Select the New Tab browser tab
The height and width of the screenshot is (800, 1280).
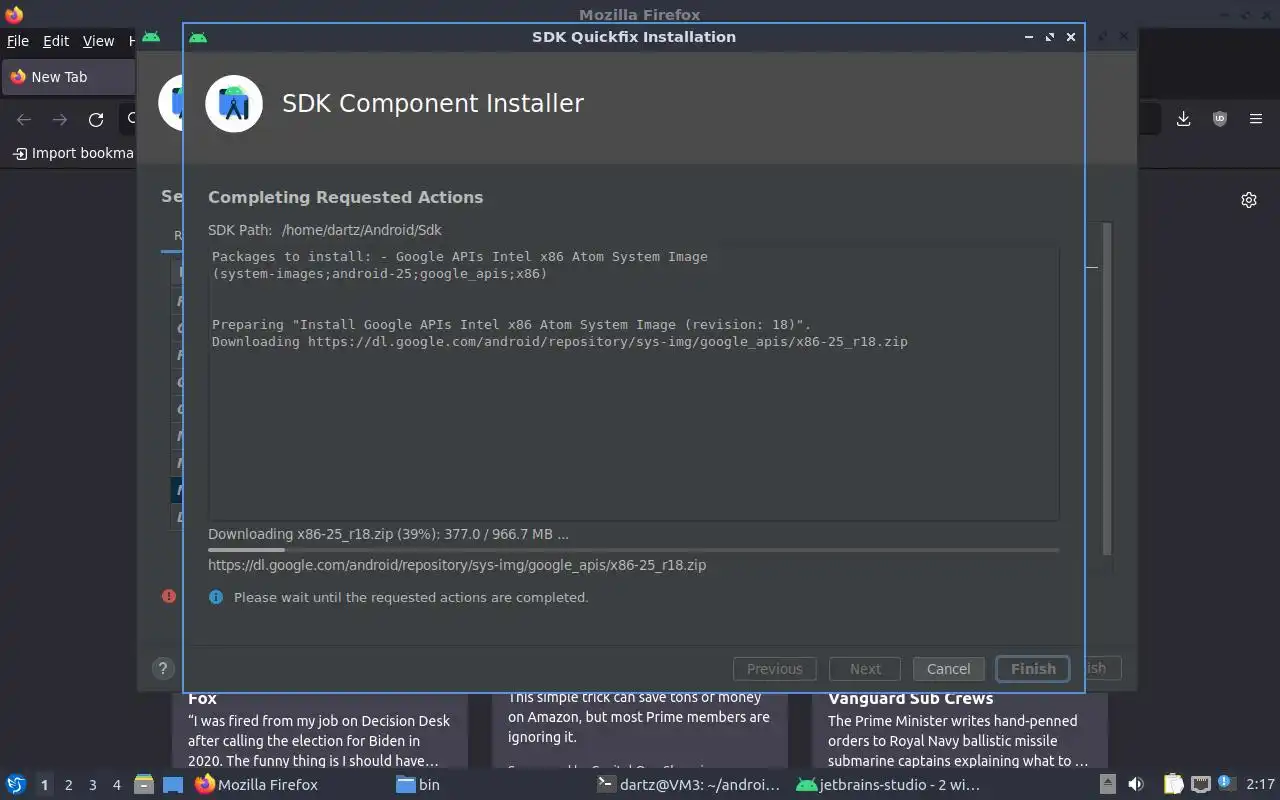[68, 77]
